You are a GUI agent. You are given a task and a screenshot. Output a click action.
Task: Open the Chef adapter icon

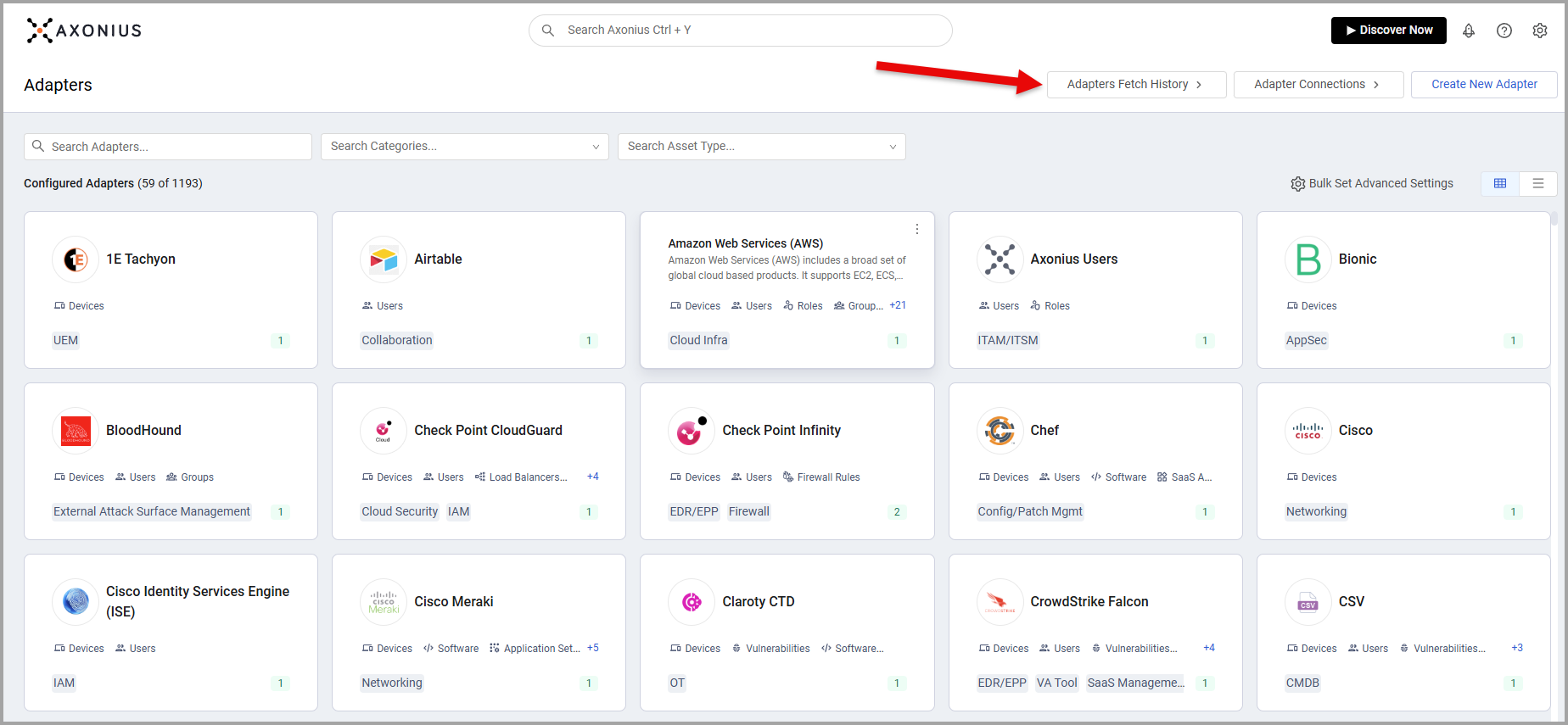click(1000, 431)
